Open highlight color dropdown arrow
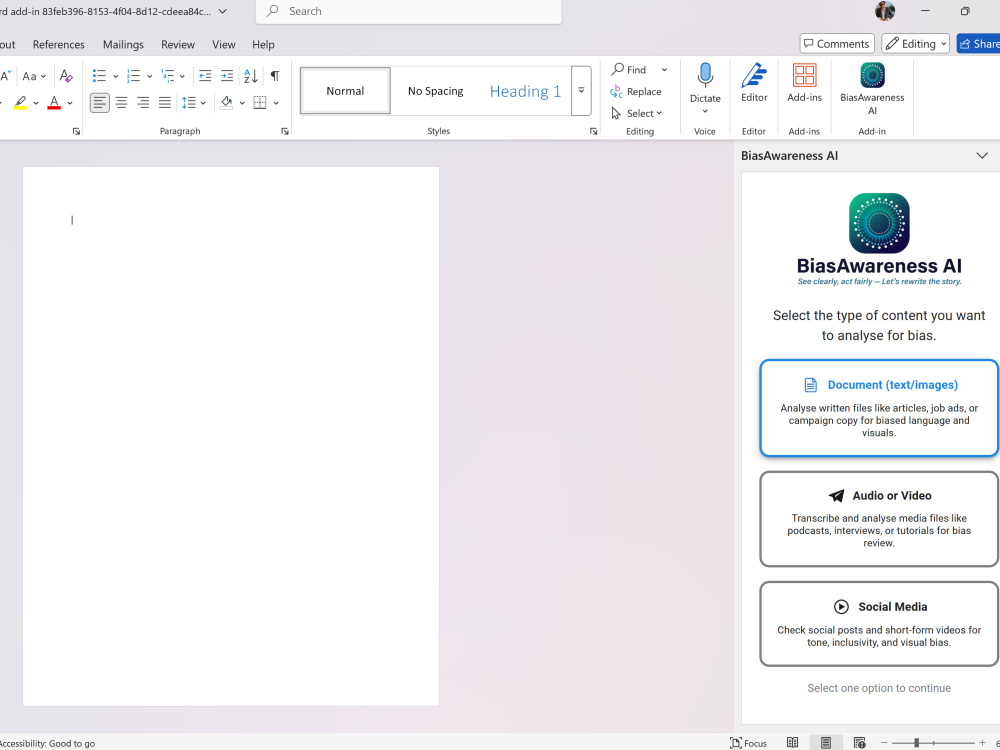 (x=36, y=103)
